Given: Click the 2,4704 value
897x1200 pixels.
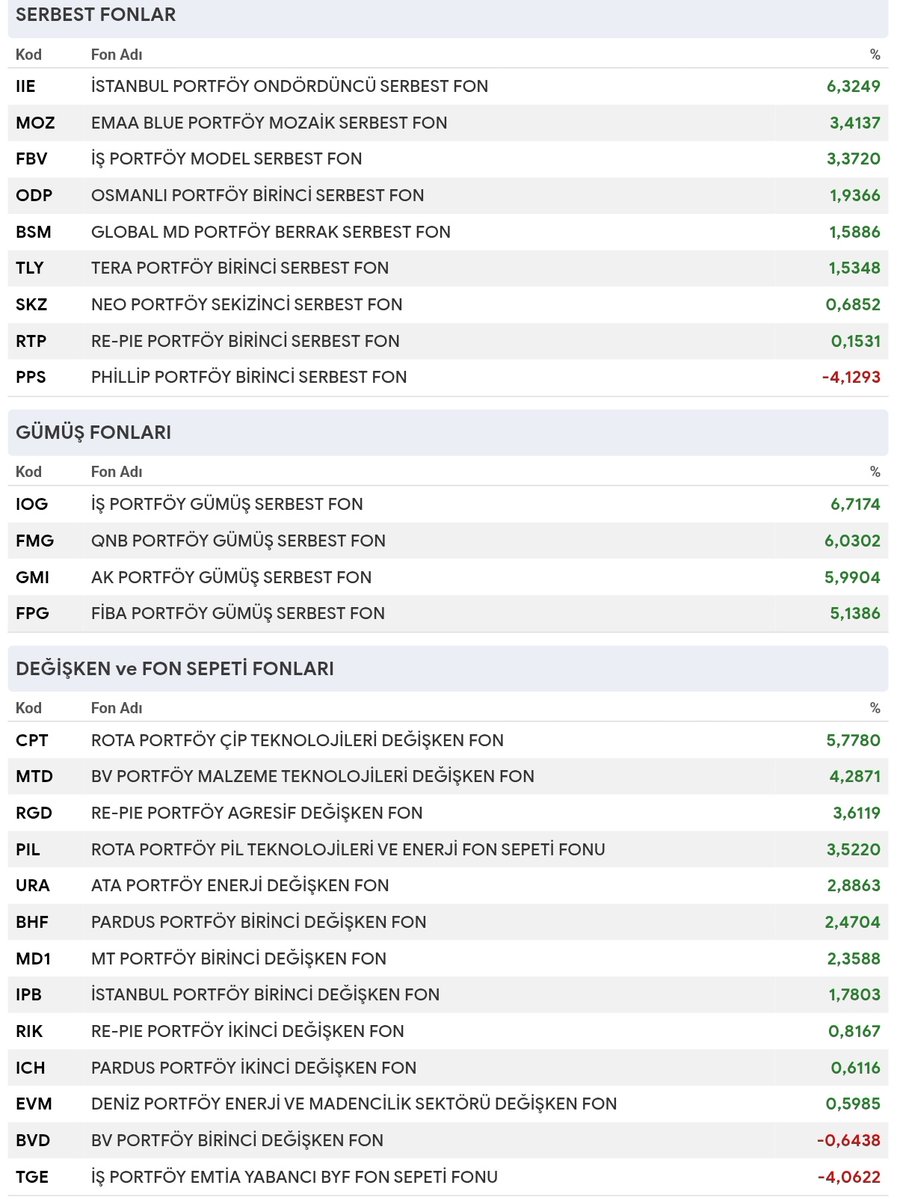Looking at the screenshot, I should point(853,922).
